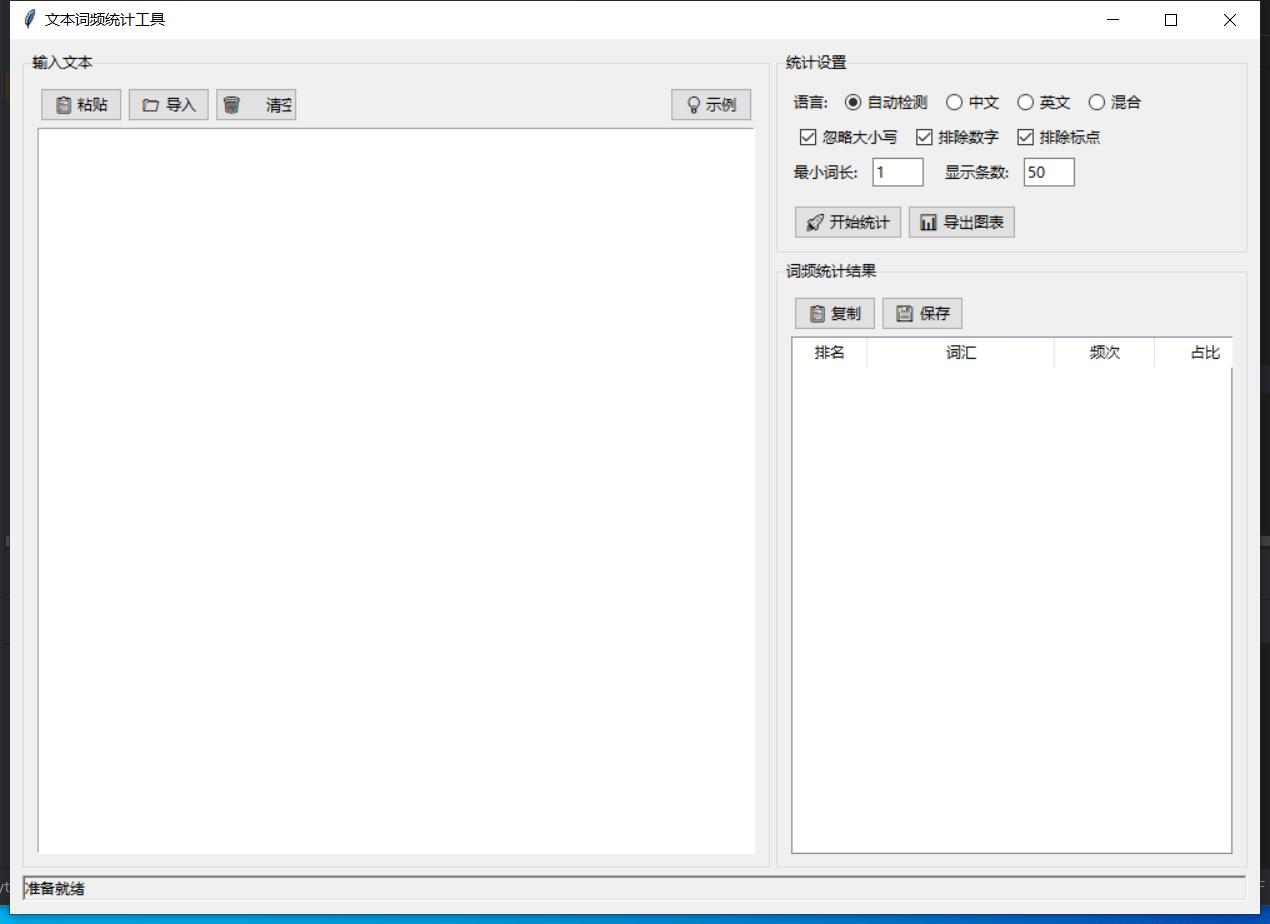Select the 中文 language radio button
The width and height of the screenshot is (1270, 924).
(x=973, y=102)
